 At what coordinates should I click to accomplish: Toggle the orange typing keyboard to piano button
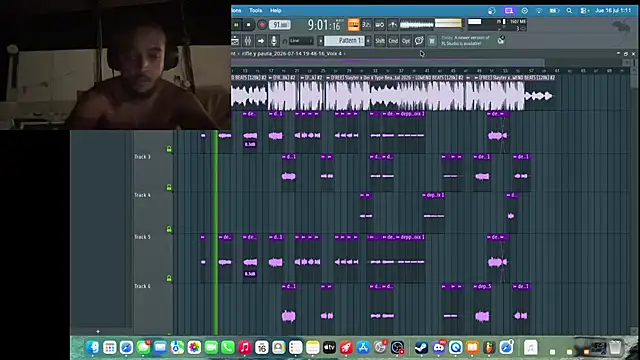[x=353, y=25]
